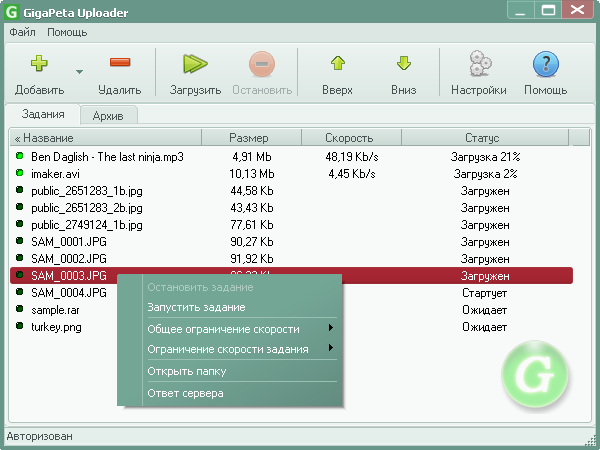Click the red minus Delete icon
This screenshot has width=600, height=450.
click(120, 64)
